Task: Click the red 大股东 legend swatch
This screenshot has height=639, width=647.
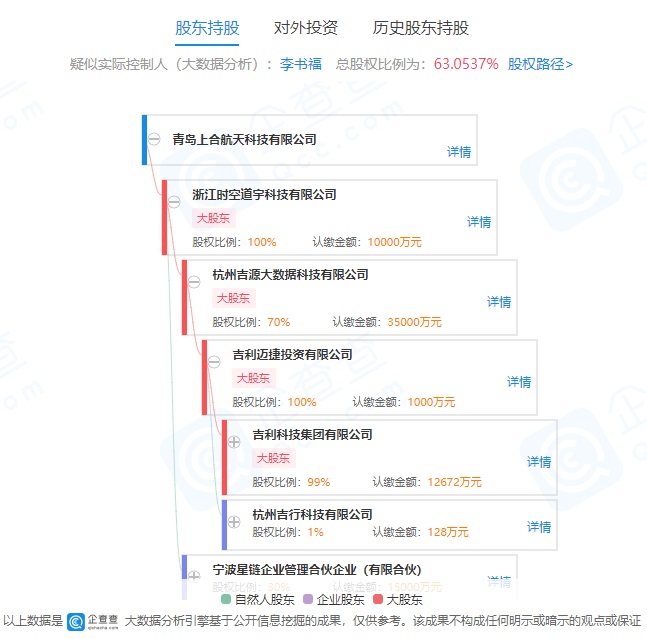Action: point(378,599)
